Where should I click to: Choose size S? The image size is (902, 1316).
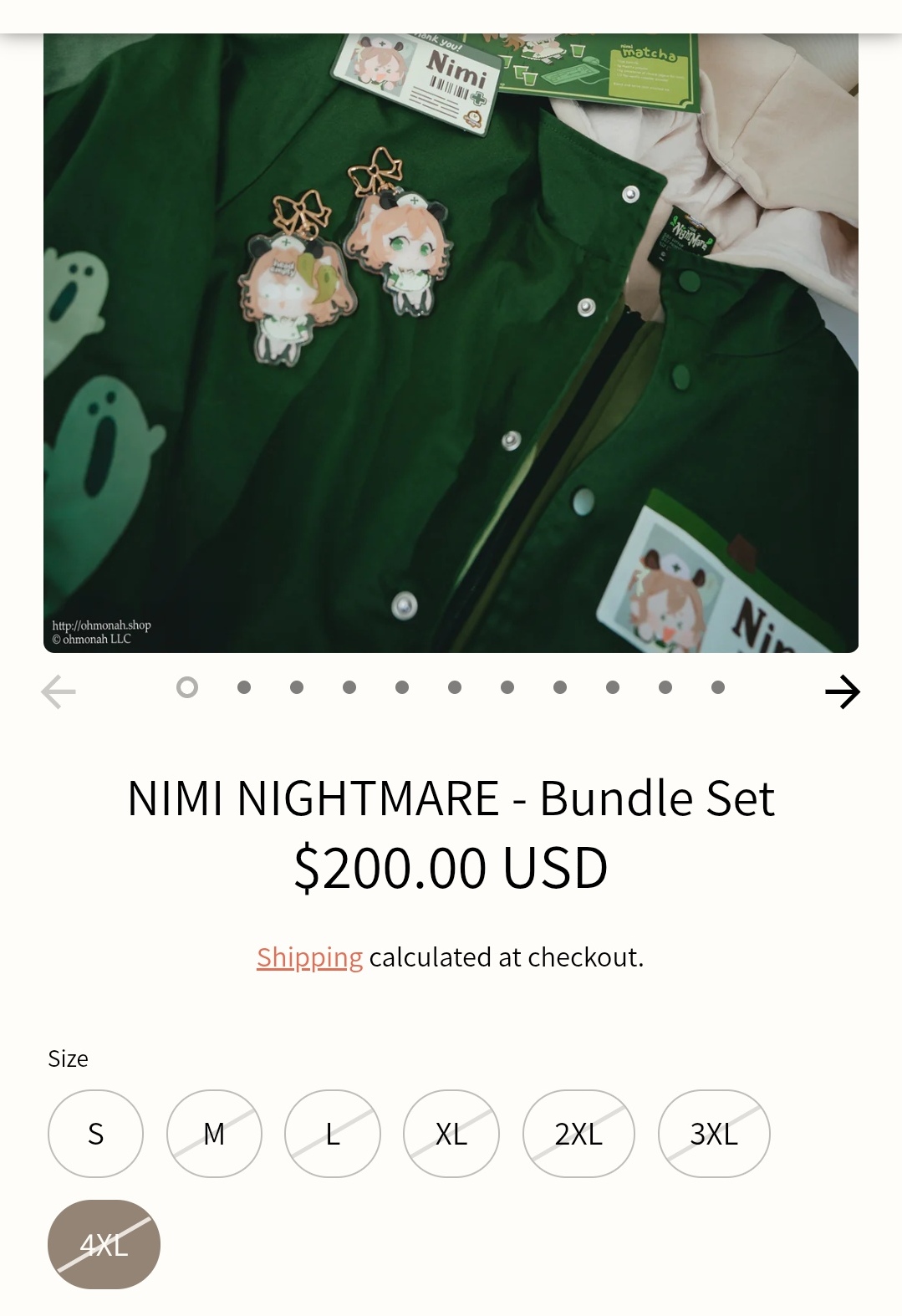(95, 1134)
